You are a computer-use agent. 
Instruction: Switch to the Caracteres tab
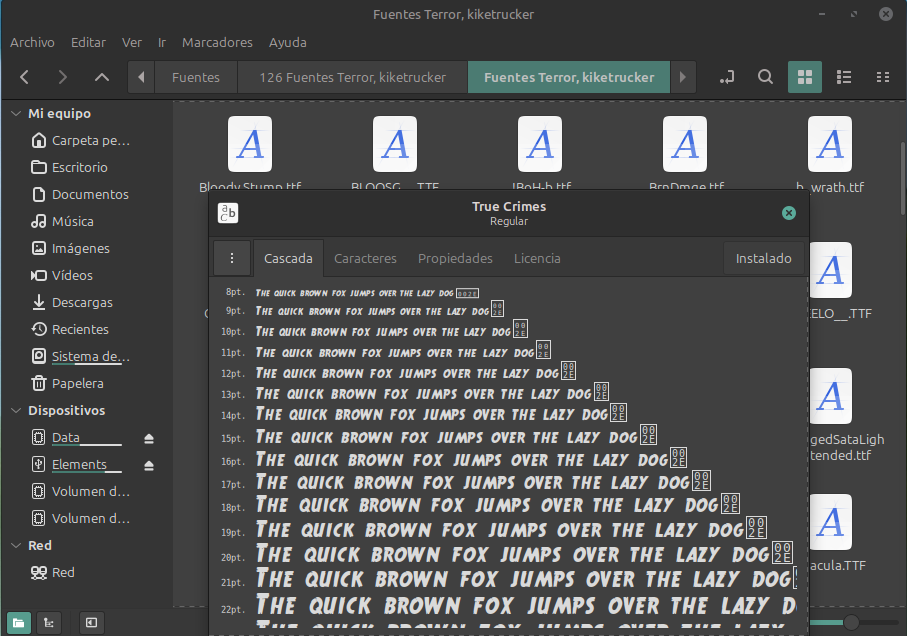point(365,258)
